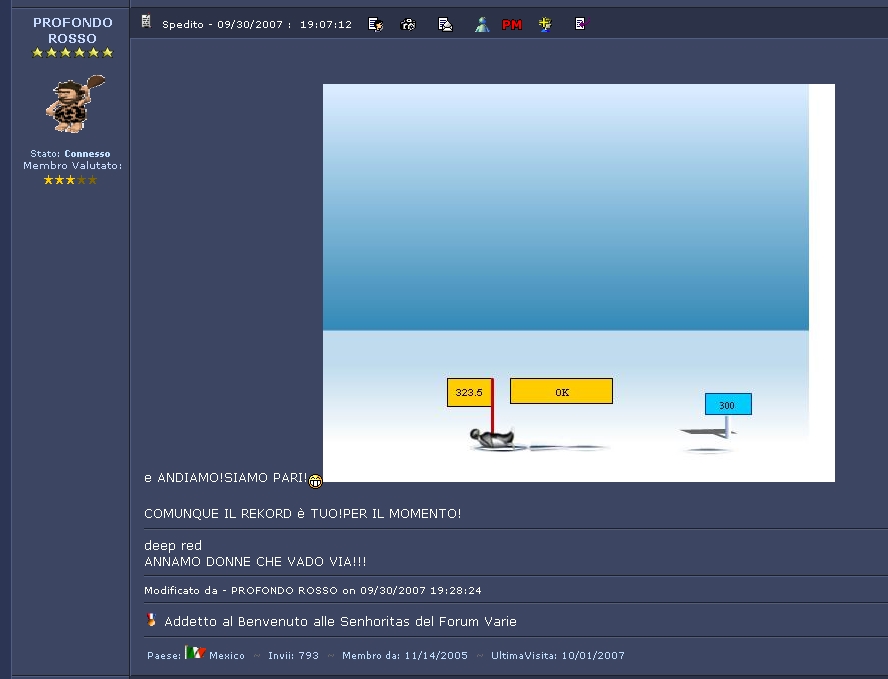Click the Mexico flag icon
This screenshot has width=888, height=679.
194,653
